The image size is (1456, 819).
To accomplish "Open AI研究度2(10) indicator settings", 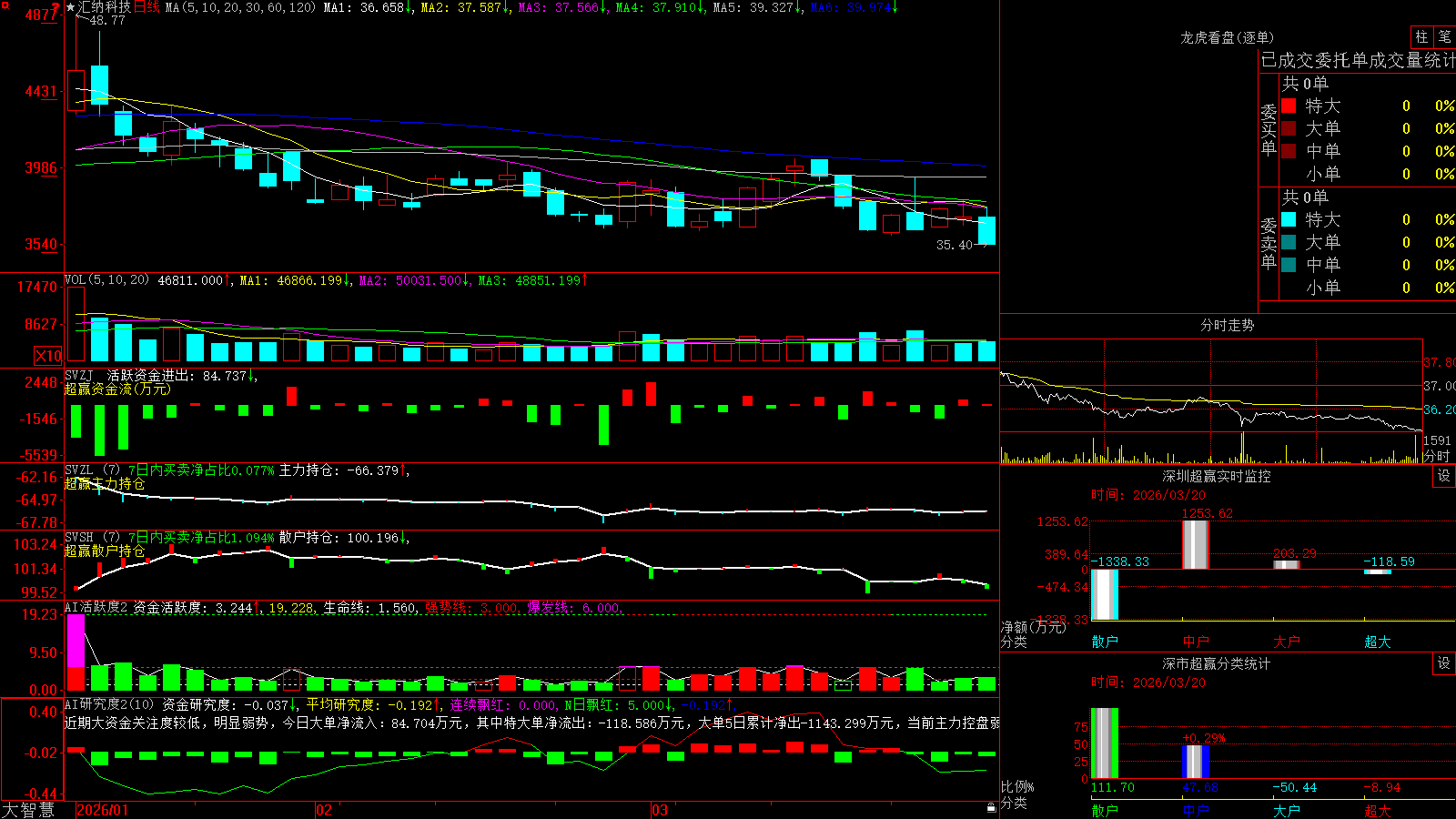I will pyautogui.click(x=109, y=704).
